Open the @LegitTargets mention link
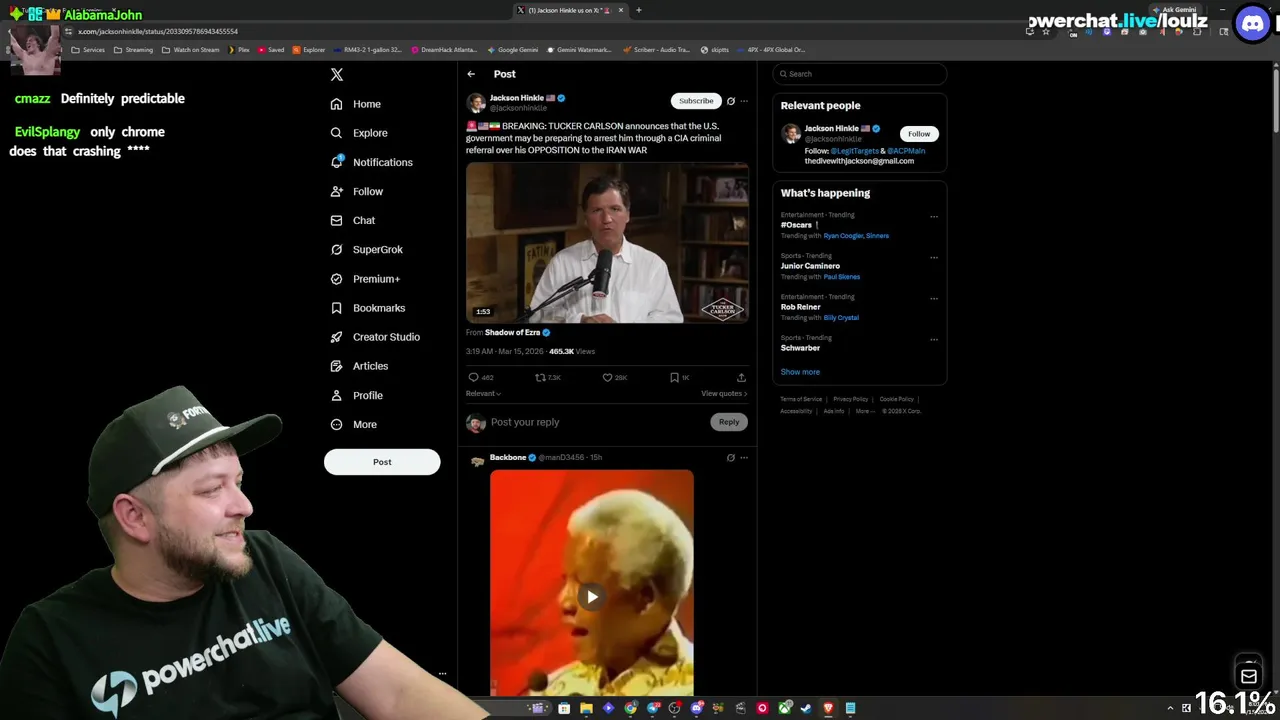Viewport: 1280px width, 720px height. [x=855, y=151]
